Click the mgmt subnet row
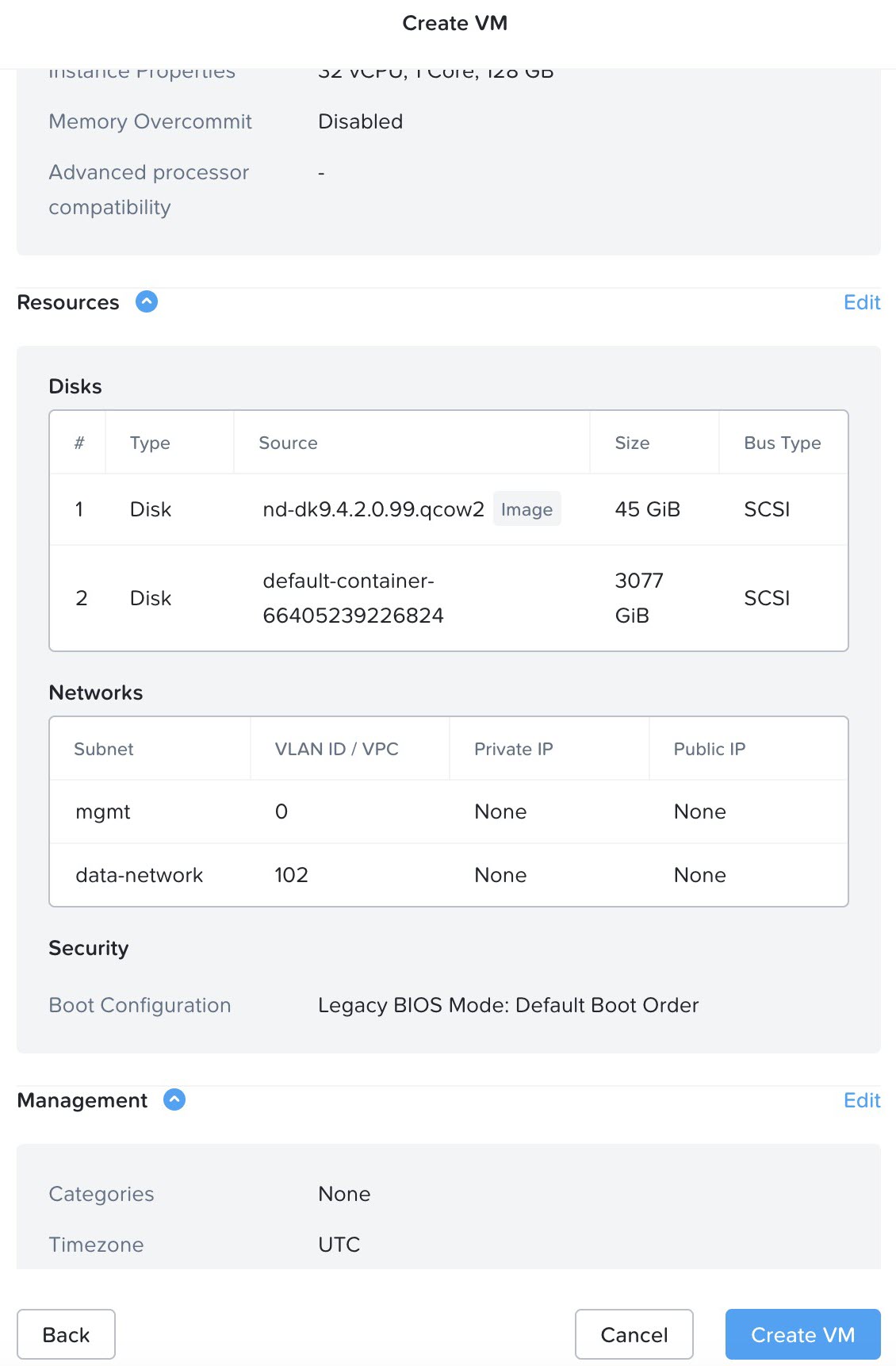 tap(103, 812)
